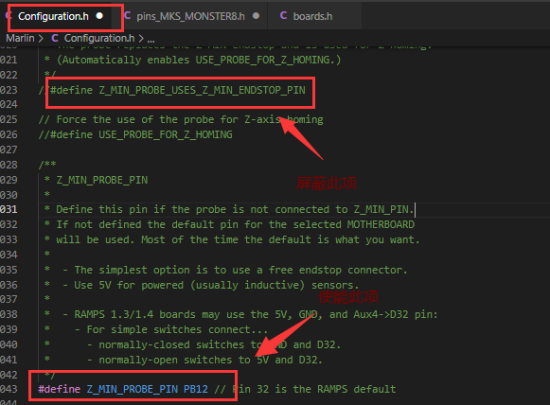Click 'Automatically enables USE_PROBE_FOR_Z_HOMING' comment
Screen dimensions: 550x405
[199, 60]
